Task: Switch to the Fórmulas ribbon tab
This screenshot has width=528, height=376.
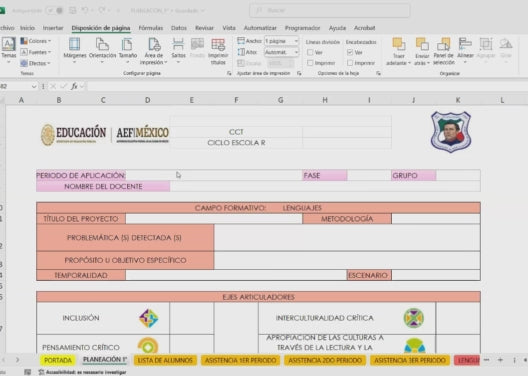Action: 151,28
